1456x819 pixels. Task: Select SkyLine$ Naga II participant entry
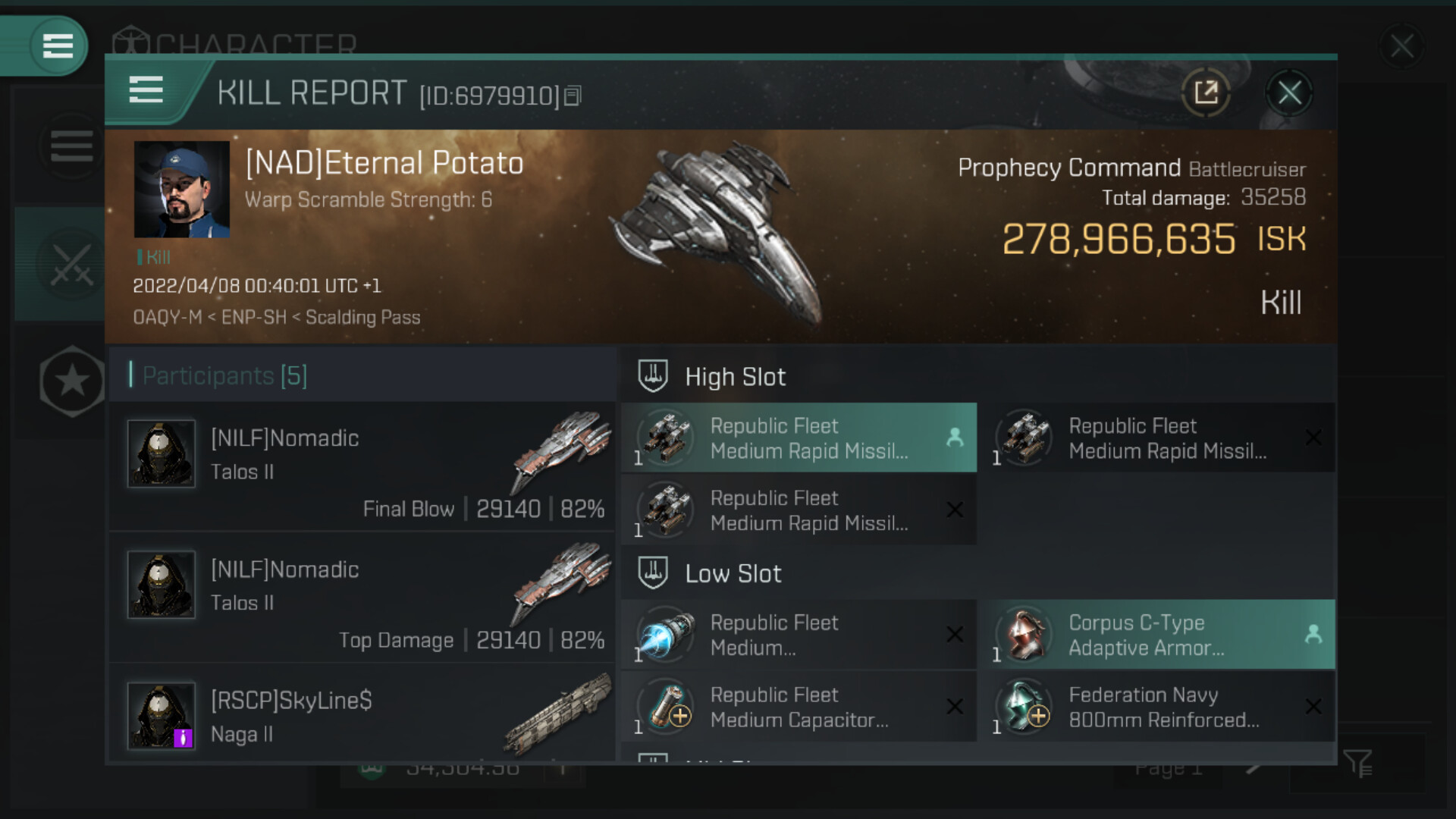click(362, 717)
